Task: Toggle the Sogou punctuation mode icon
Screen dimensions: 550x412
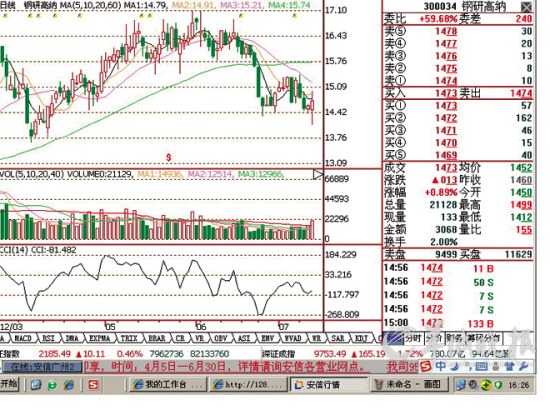Action: 469,367
